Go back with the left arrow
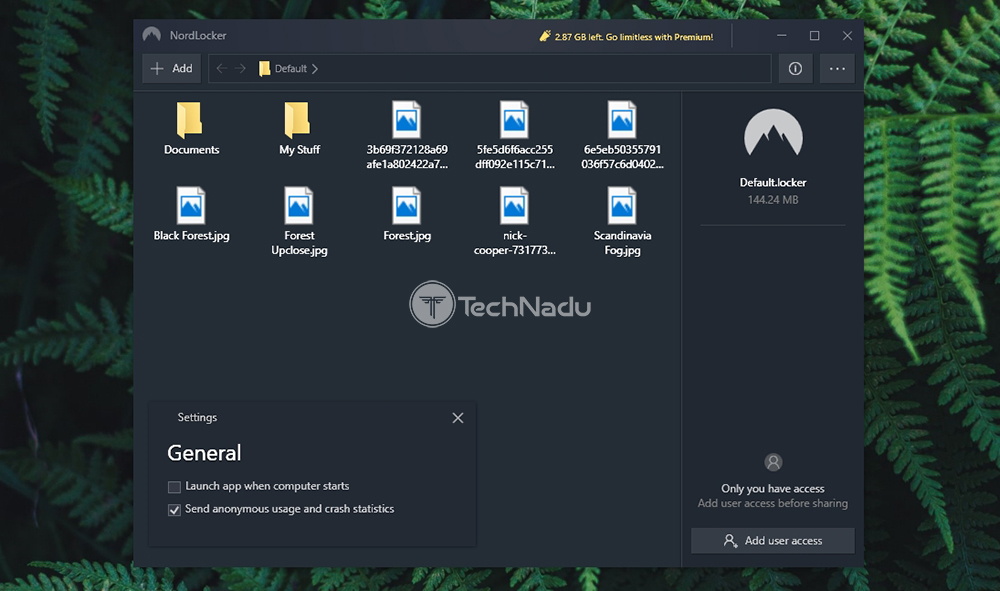1000x591 pixels. (x=221, y=68)
